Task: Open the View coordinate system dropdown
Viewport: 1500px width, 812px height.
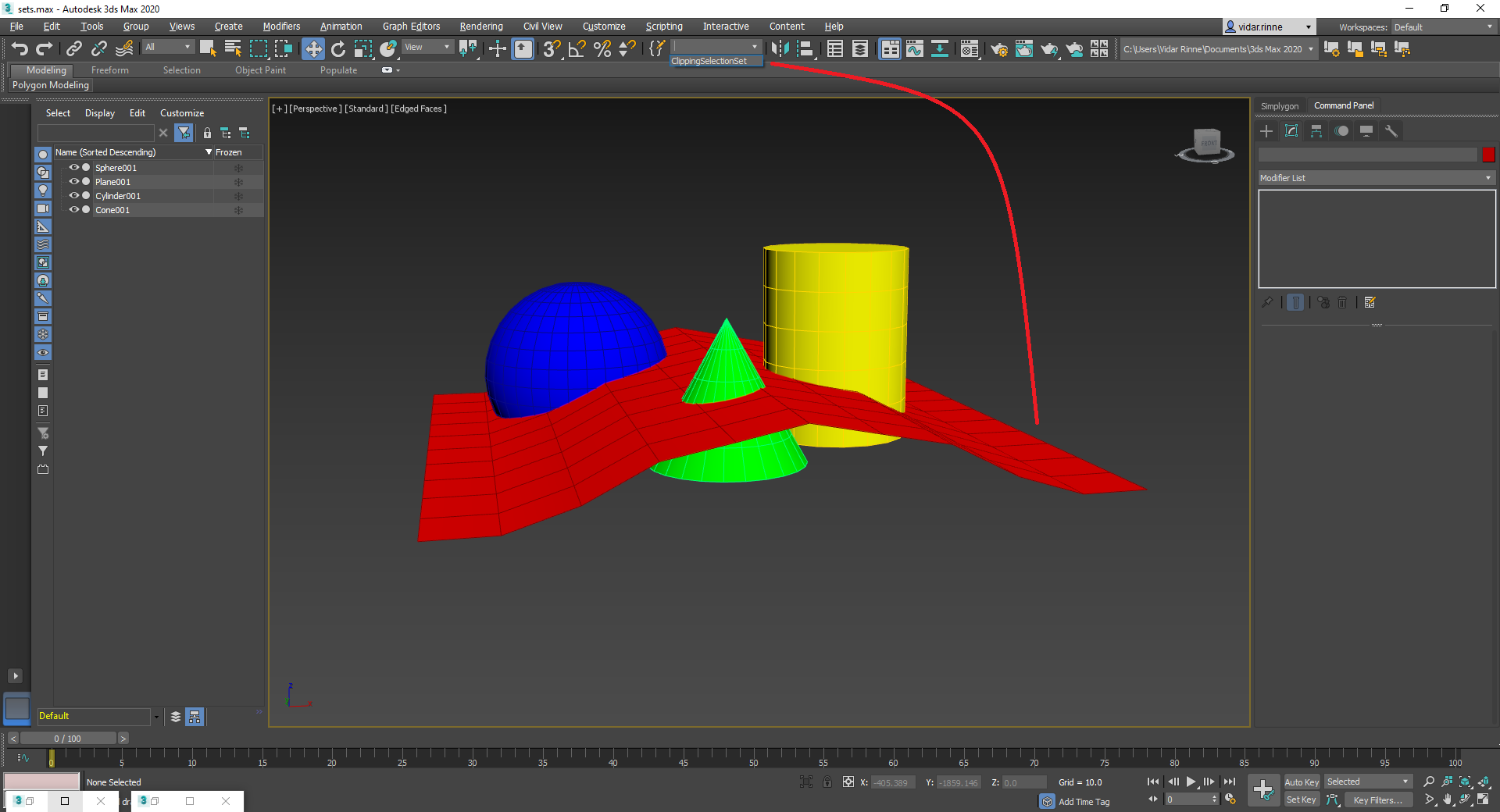Action: tap(427, 48)
